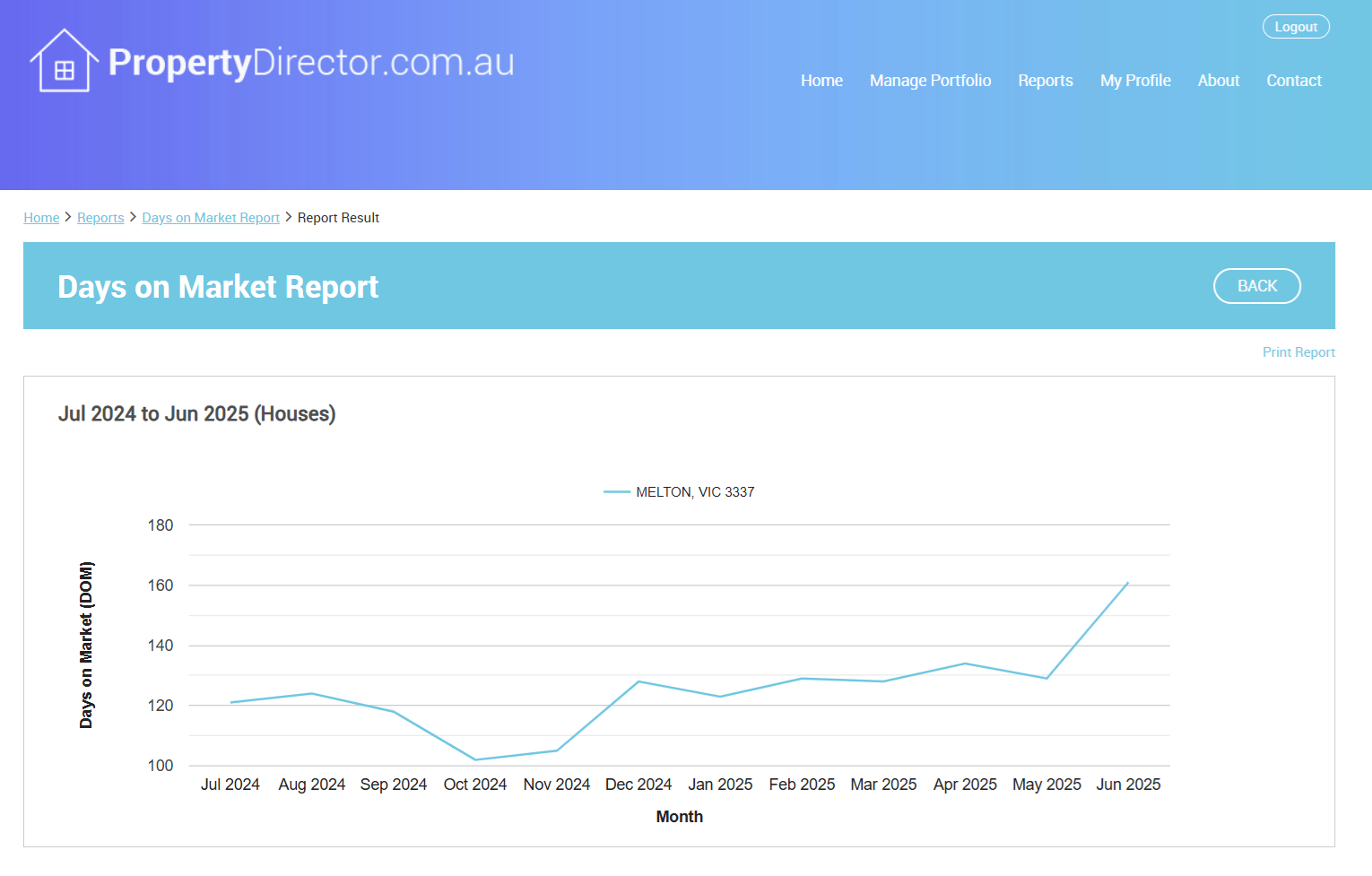
Task: Click the Feb 2025 axis label
Action: pos(802,785)
